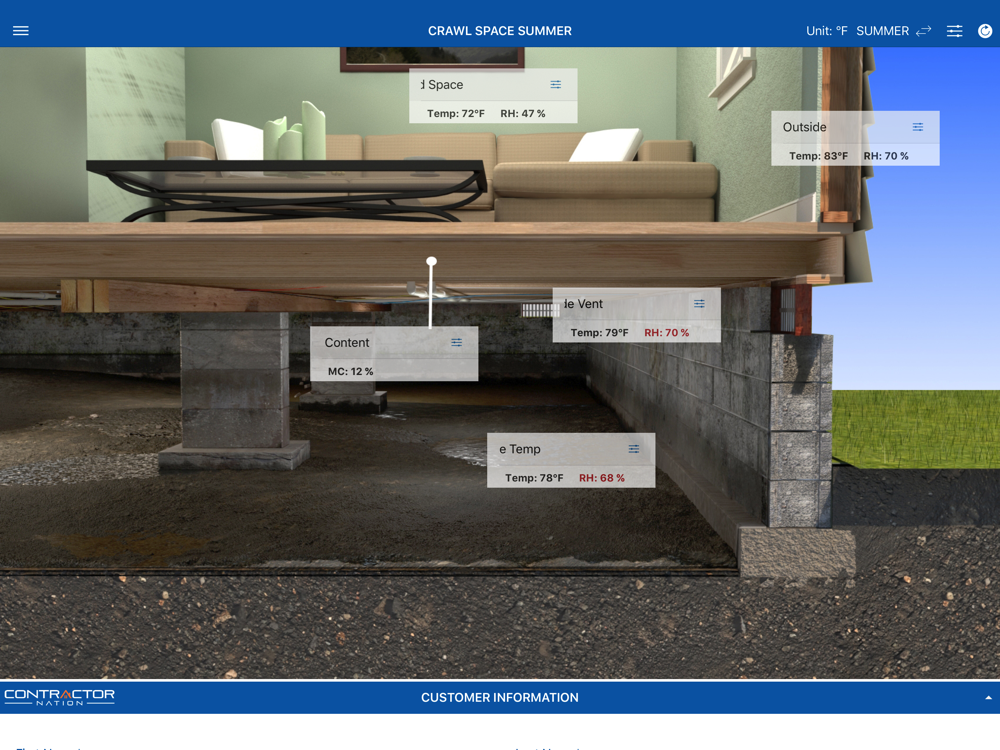Click the Contractor Nation logo
Image resolution: width=1000 pixels, height=750 pixels.
(59, 696)
